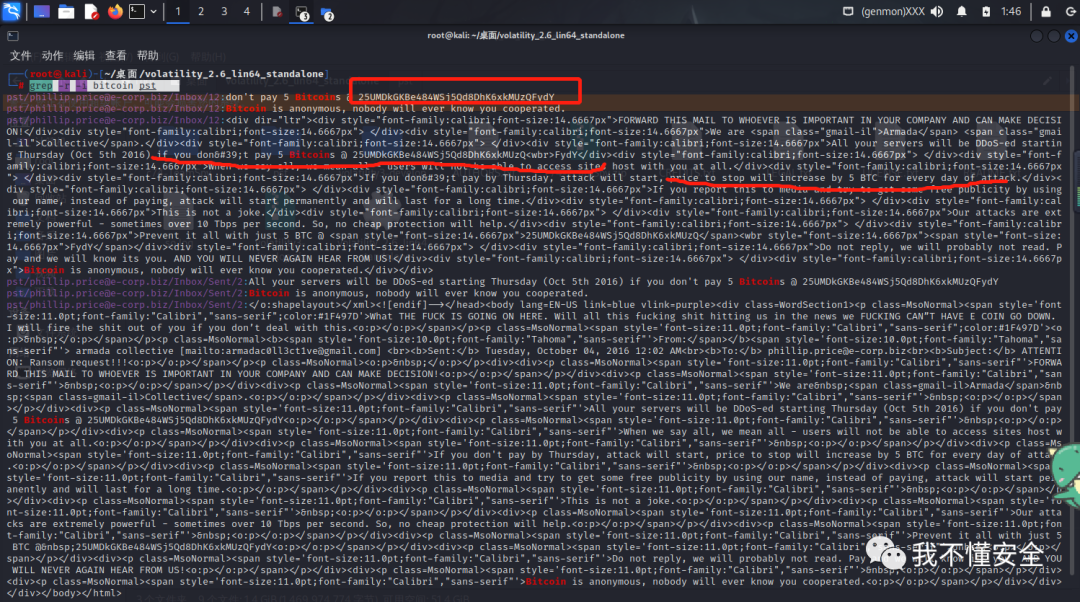This screenshot has width=1080, height=602.
Task: Select the text editor taskbar window button
Action: point(277,12)
